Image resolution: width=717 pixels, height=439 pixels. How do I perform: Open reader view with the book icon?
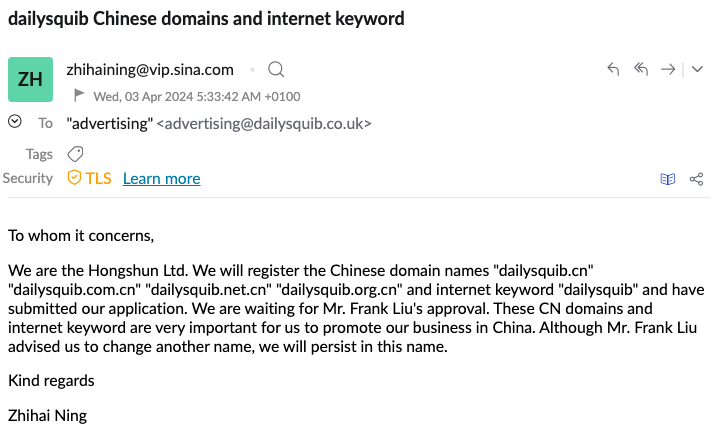pyautogui.click(x=668, y=179)
